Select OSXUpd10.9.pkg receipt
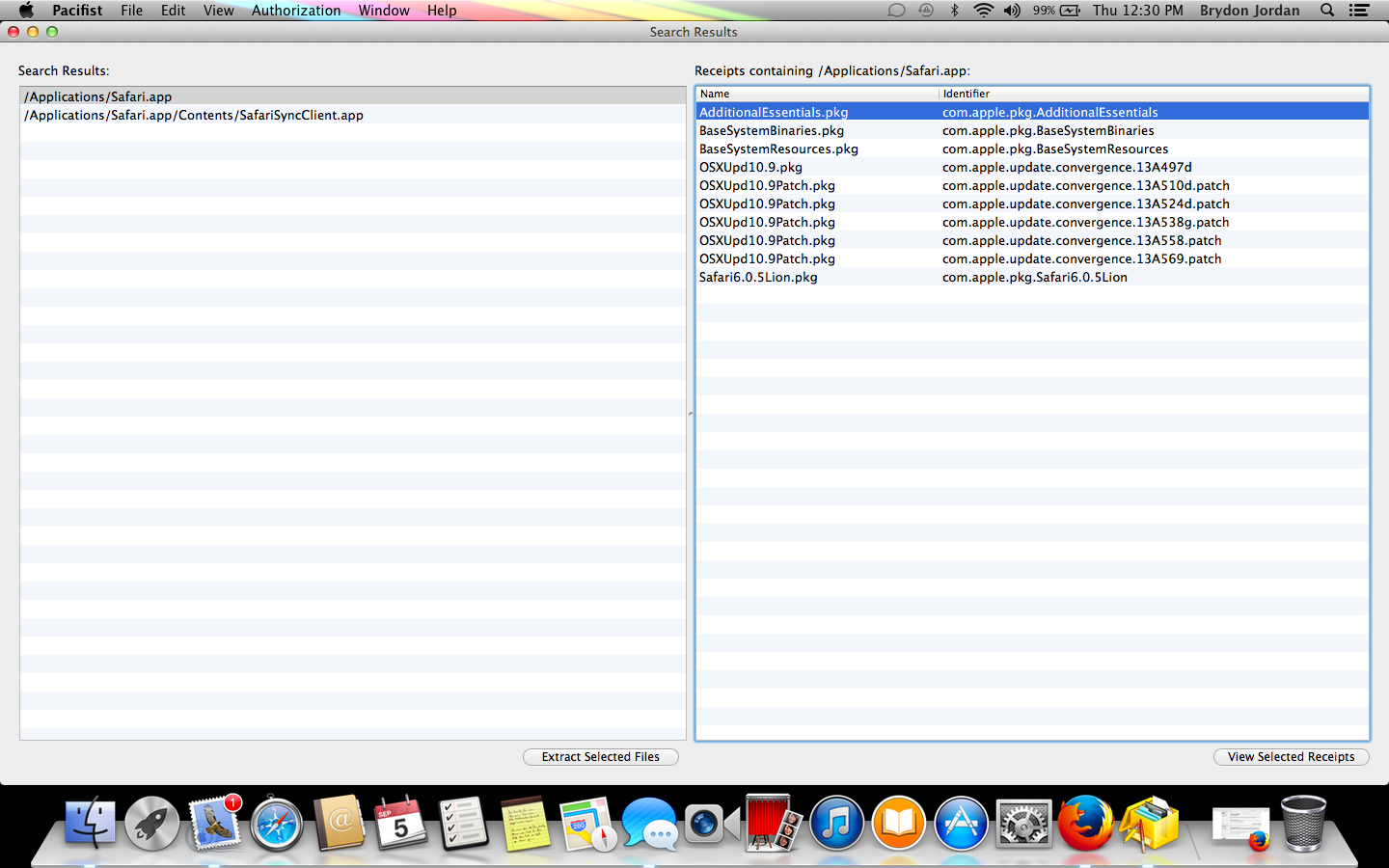 coord(1032,167)
